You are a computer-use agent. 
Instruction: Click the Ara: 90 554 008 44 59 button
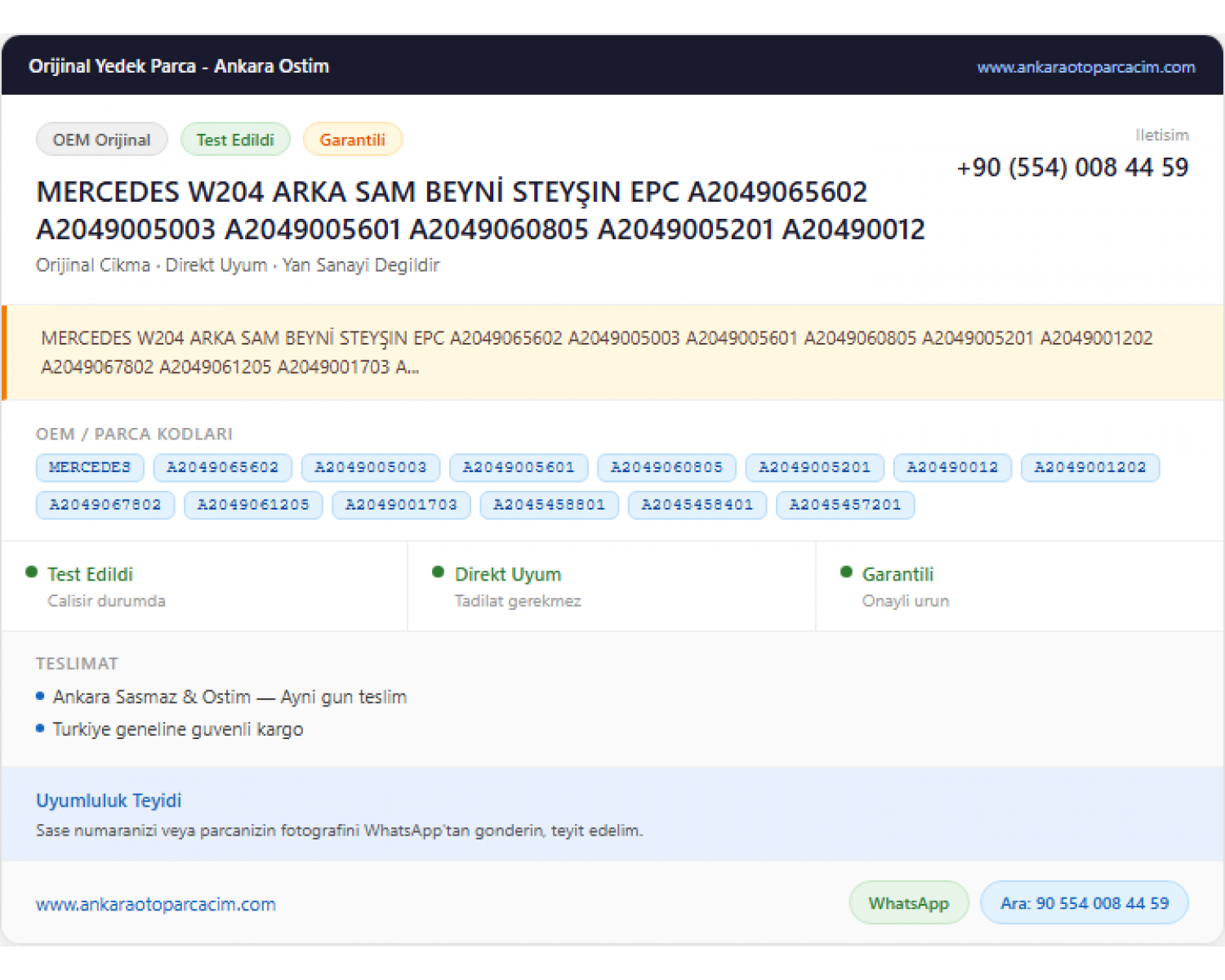tap(1085, 903)
